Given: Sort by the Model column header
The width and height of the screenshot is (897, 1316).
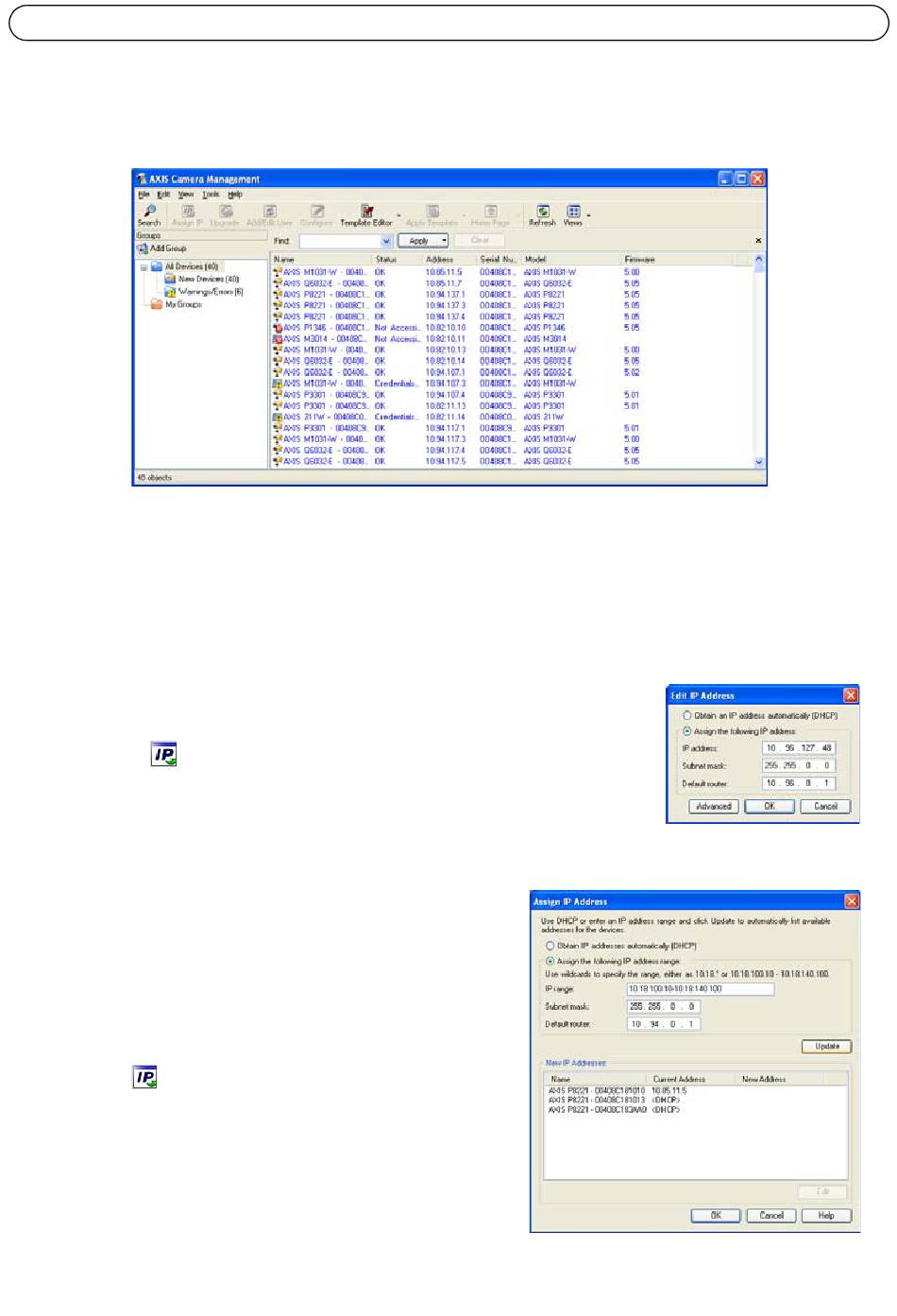Looking at the screenshot, I should (570, 259).
